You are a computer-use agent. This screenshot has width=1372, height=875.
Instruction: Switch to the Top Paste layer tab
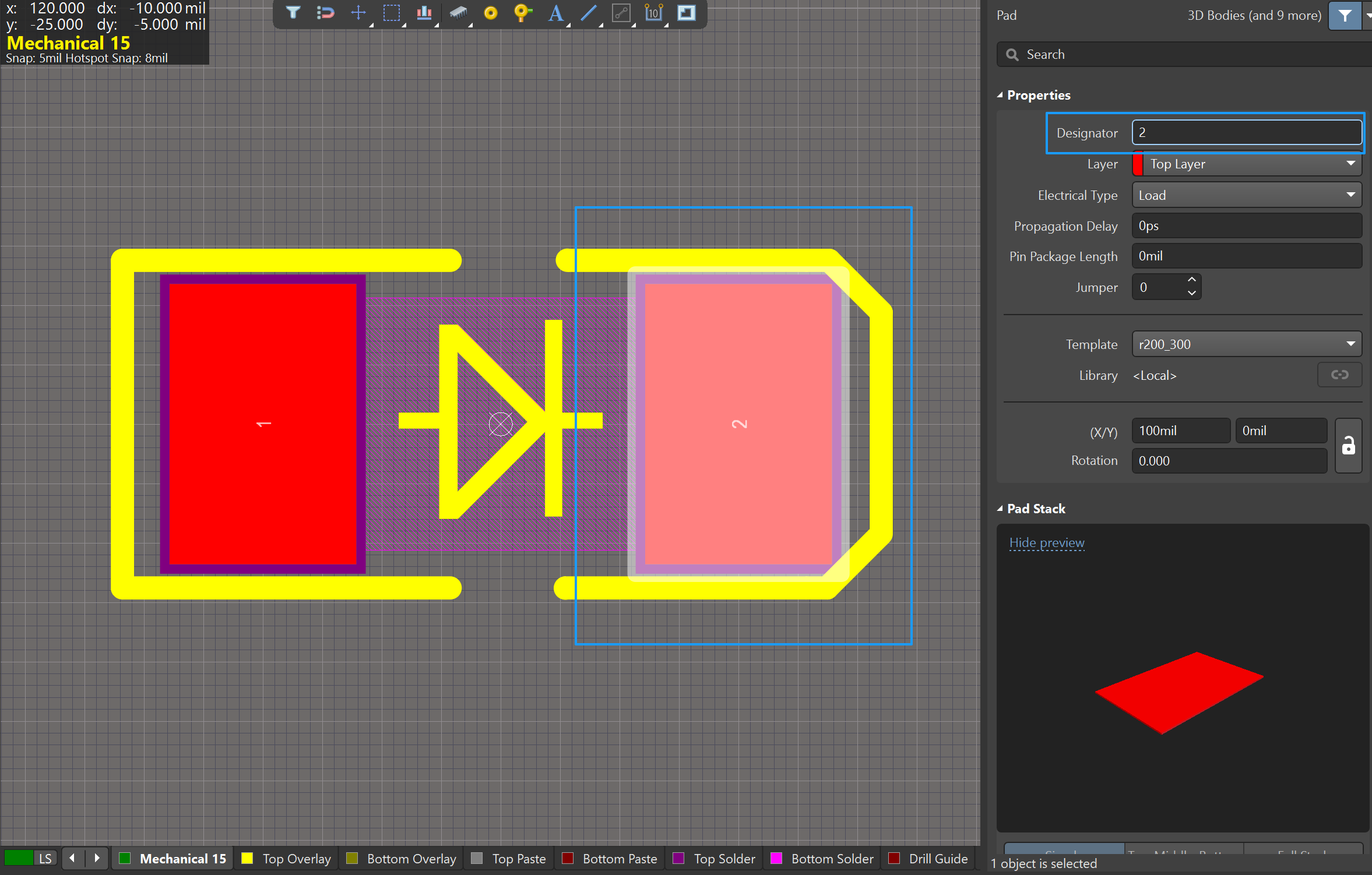[508, 859]
